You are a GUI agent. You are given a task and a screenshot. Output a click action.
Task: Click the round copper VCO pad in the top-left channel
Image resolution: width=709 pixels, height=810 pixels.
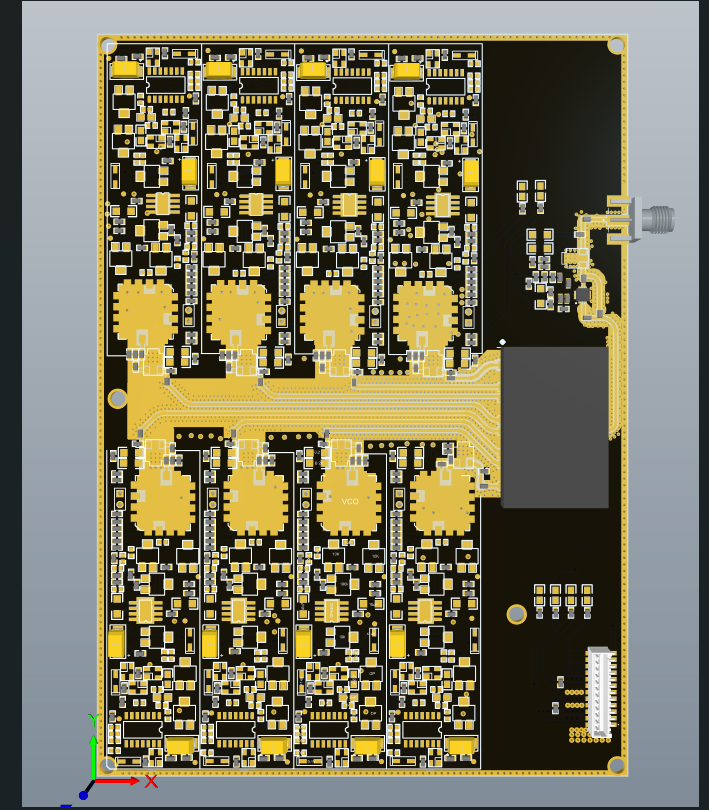point(146,313)
